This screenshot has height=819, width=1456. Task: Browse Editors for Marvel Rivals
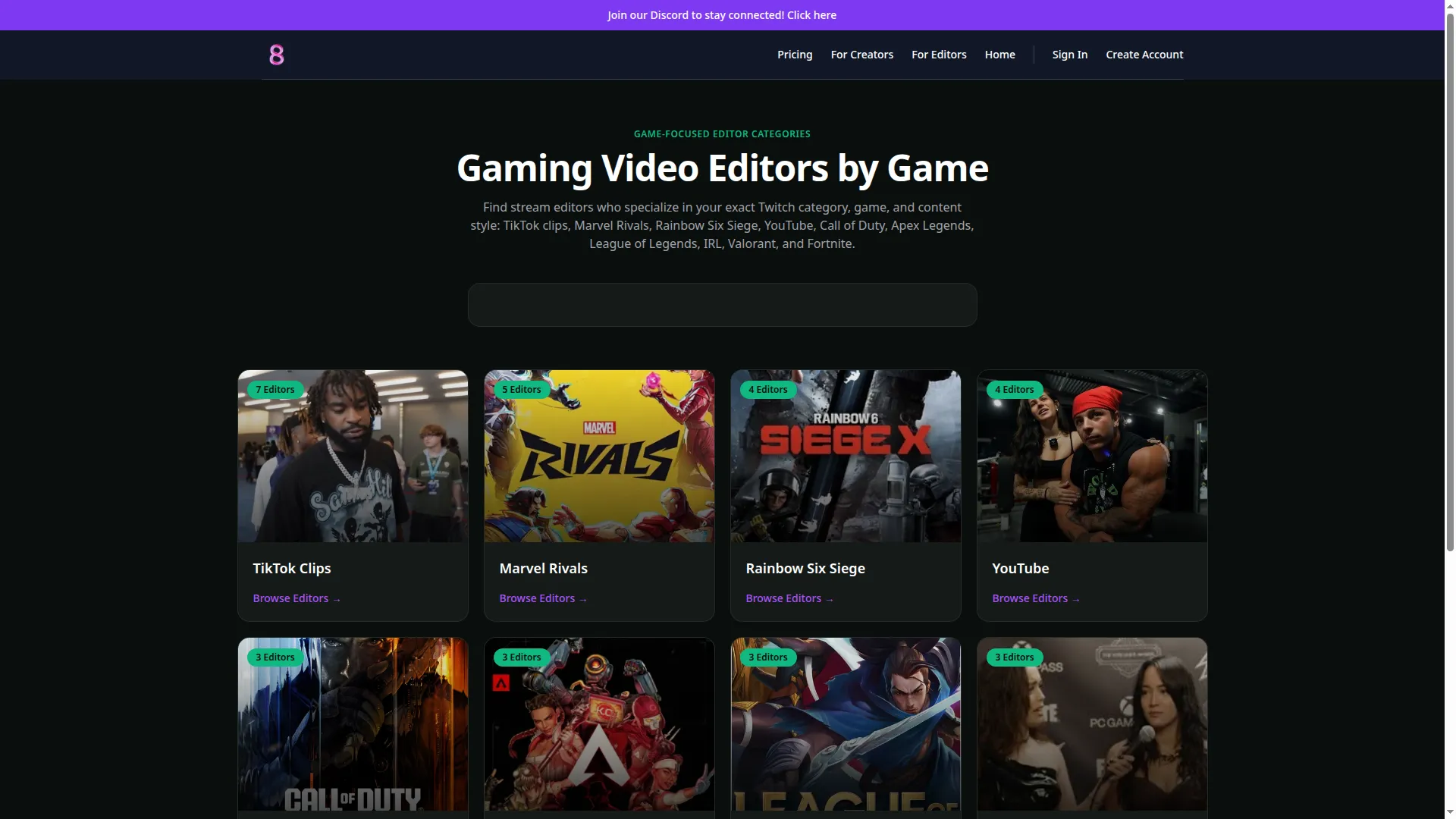pyautogui.click(x=543, y=598)
